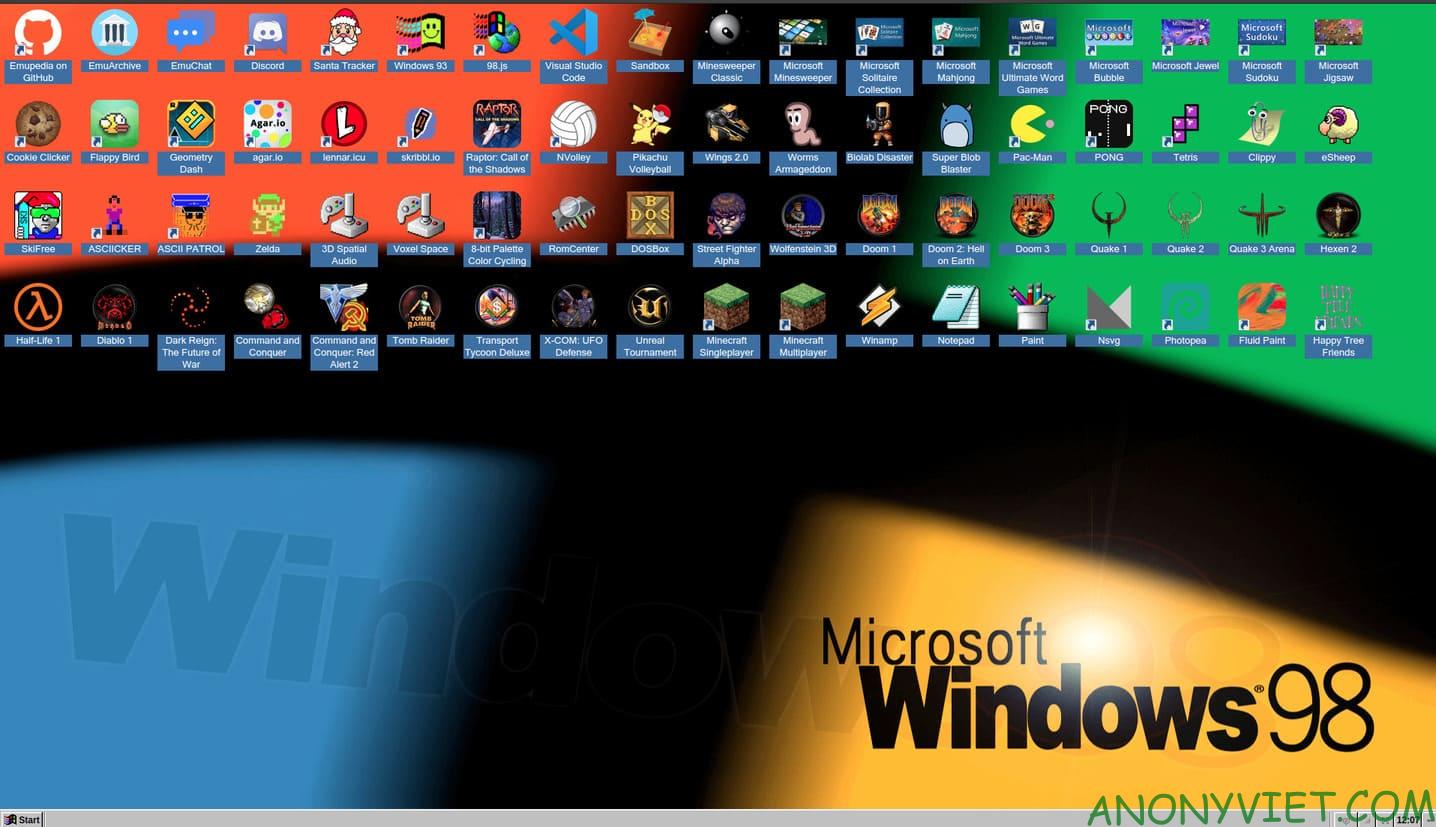
Task: Open the Winamp icon
Action: (x=880, y=307)
